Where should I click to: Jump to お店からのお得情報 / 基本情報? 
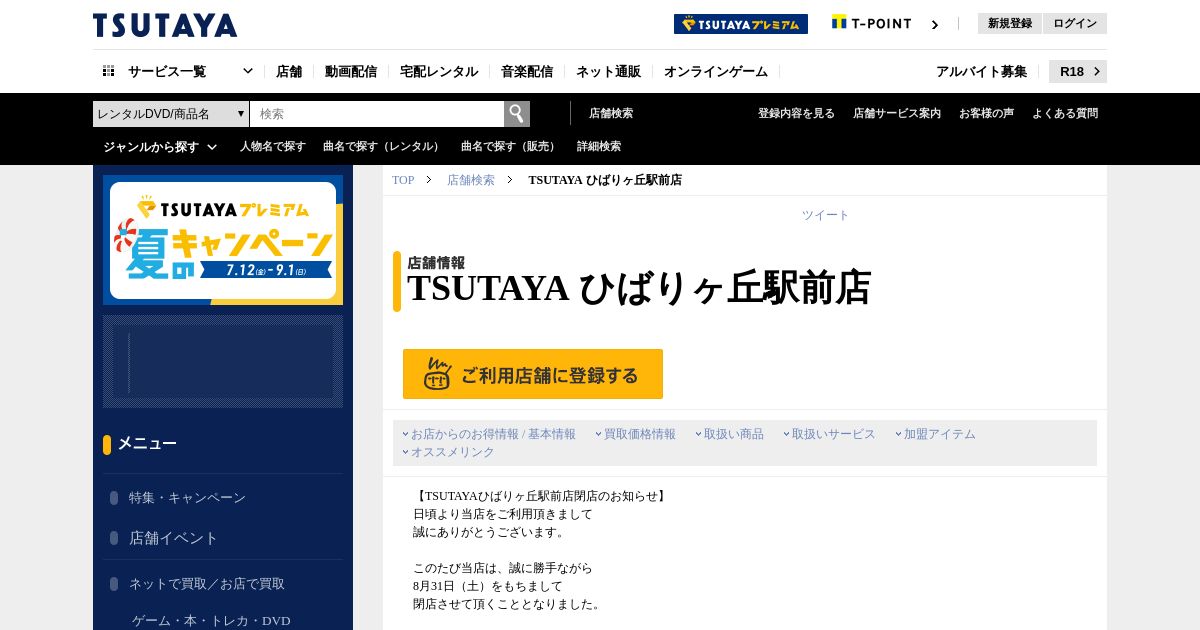pos(493,434)
